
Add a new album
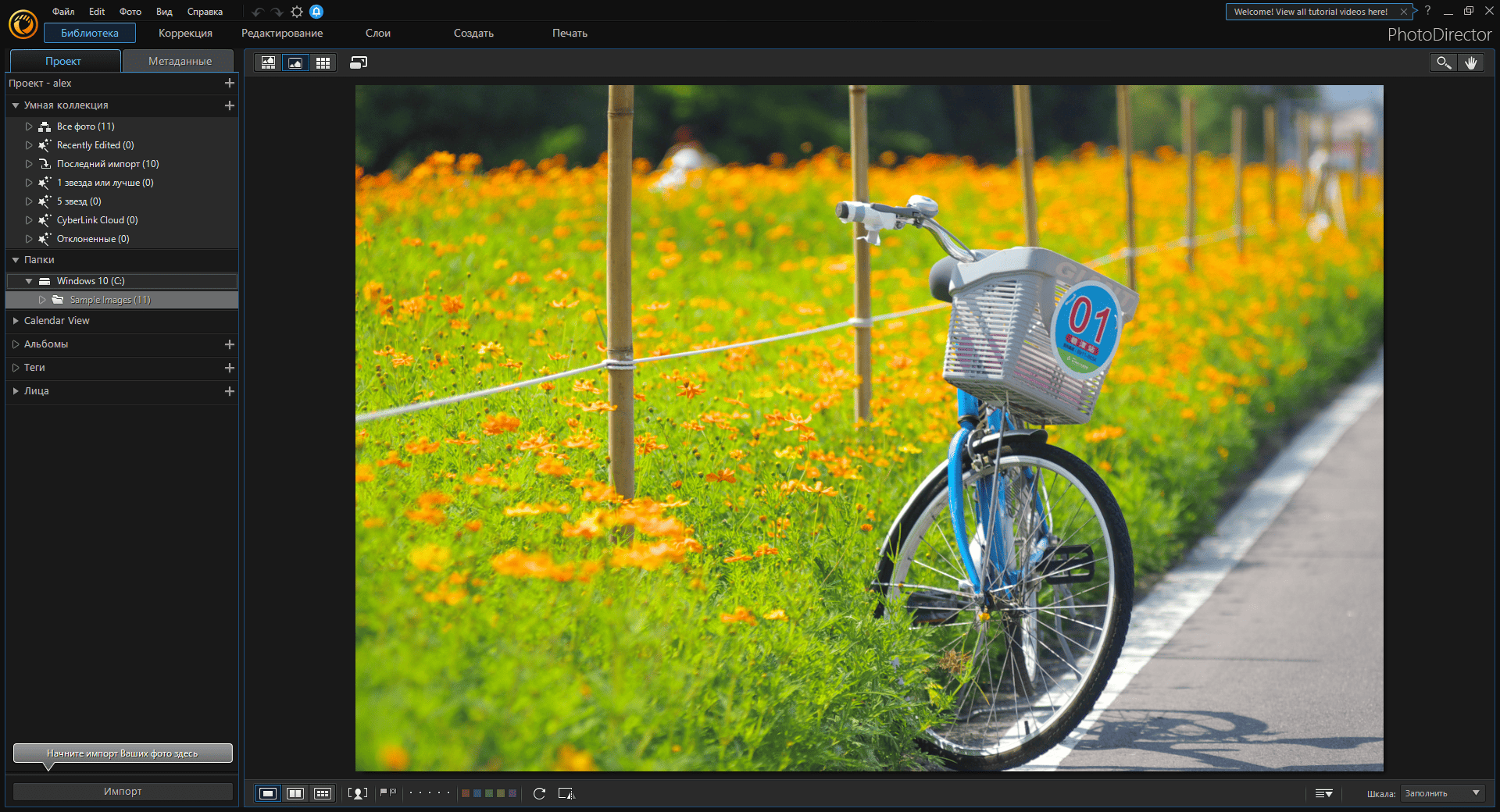pos(230,344)
